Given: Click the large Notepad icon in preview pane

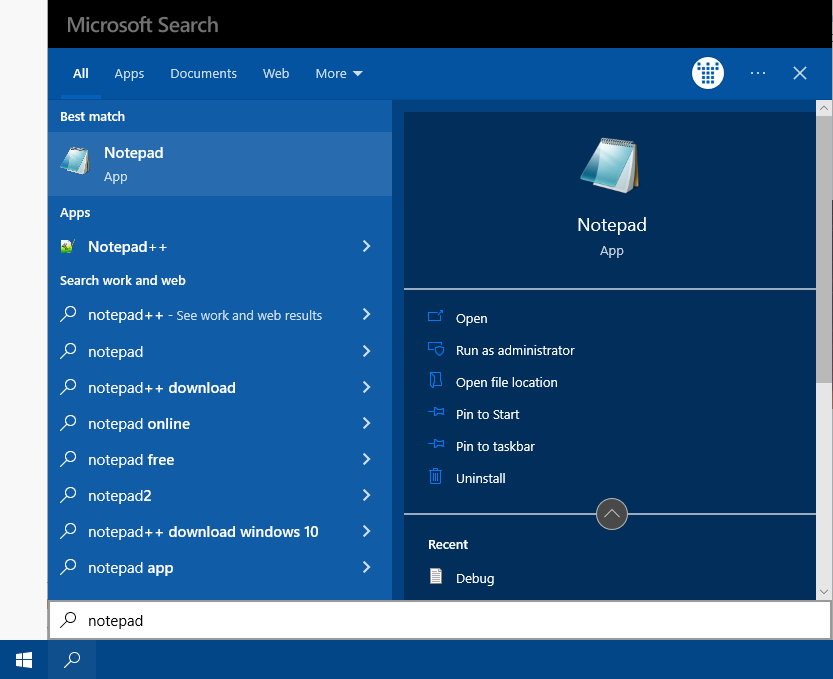Looking at the screenshot, I should click(x=610, y=165).
